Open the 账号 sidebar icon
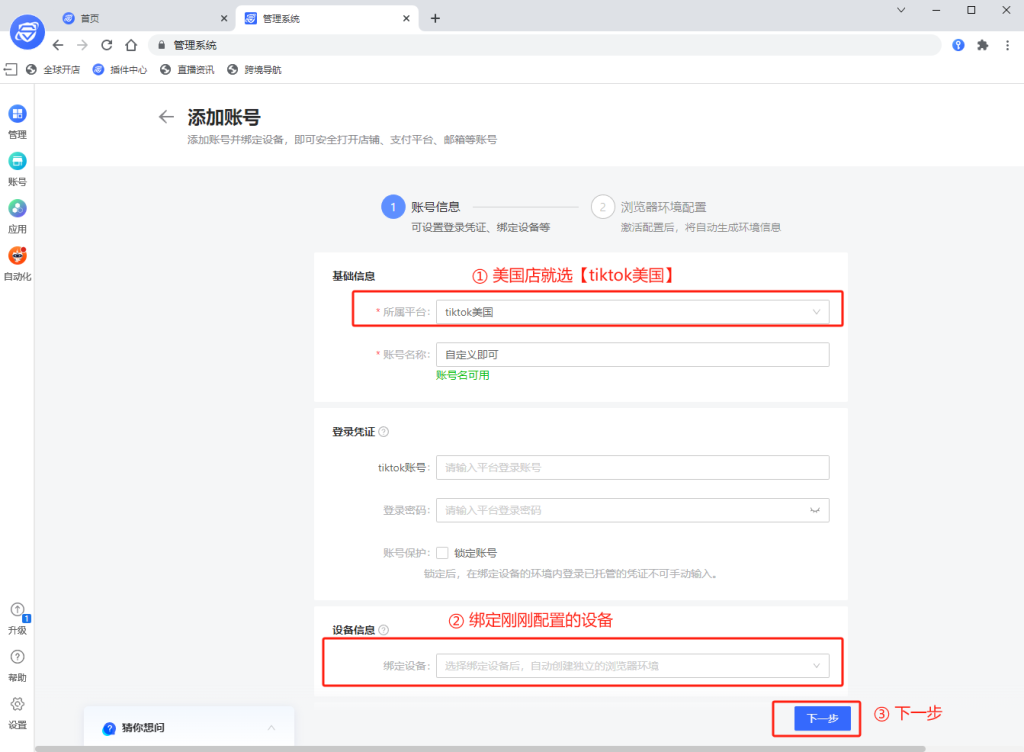Viewport: 1024px width, 752px height. (17, 161)
